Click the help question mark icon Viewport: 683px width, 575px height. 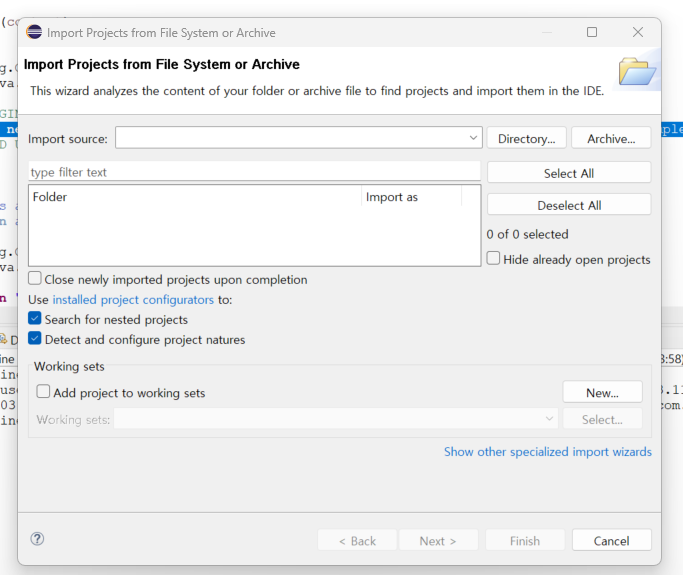click(x=38, y=539)
